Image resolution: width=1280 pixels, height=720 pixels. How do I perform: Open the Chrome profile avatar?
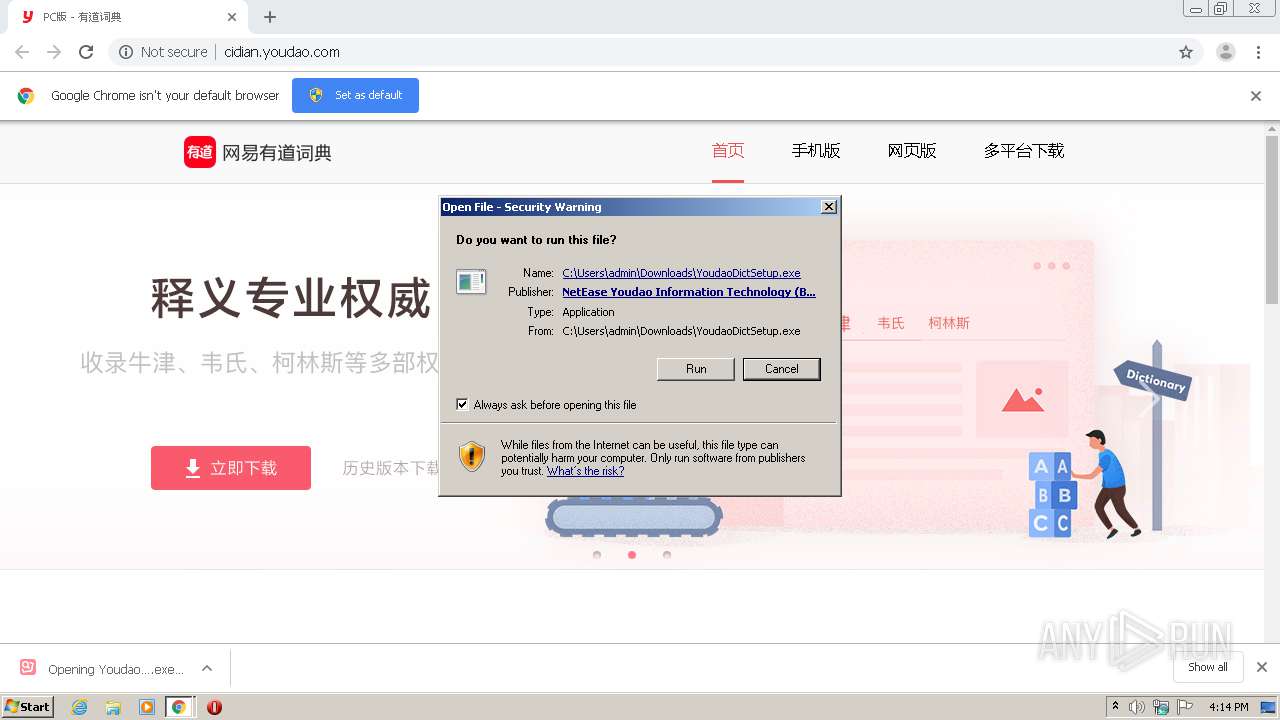tap(1225, 52)
